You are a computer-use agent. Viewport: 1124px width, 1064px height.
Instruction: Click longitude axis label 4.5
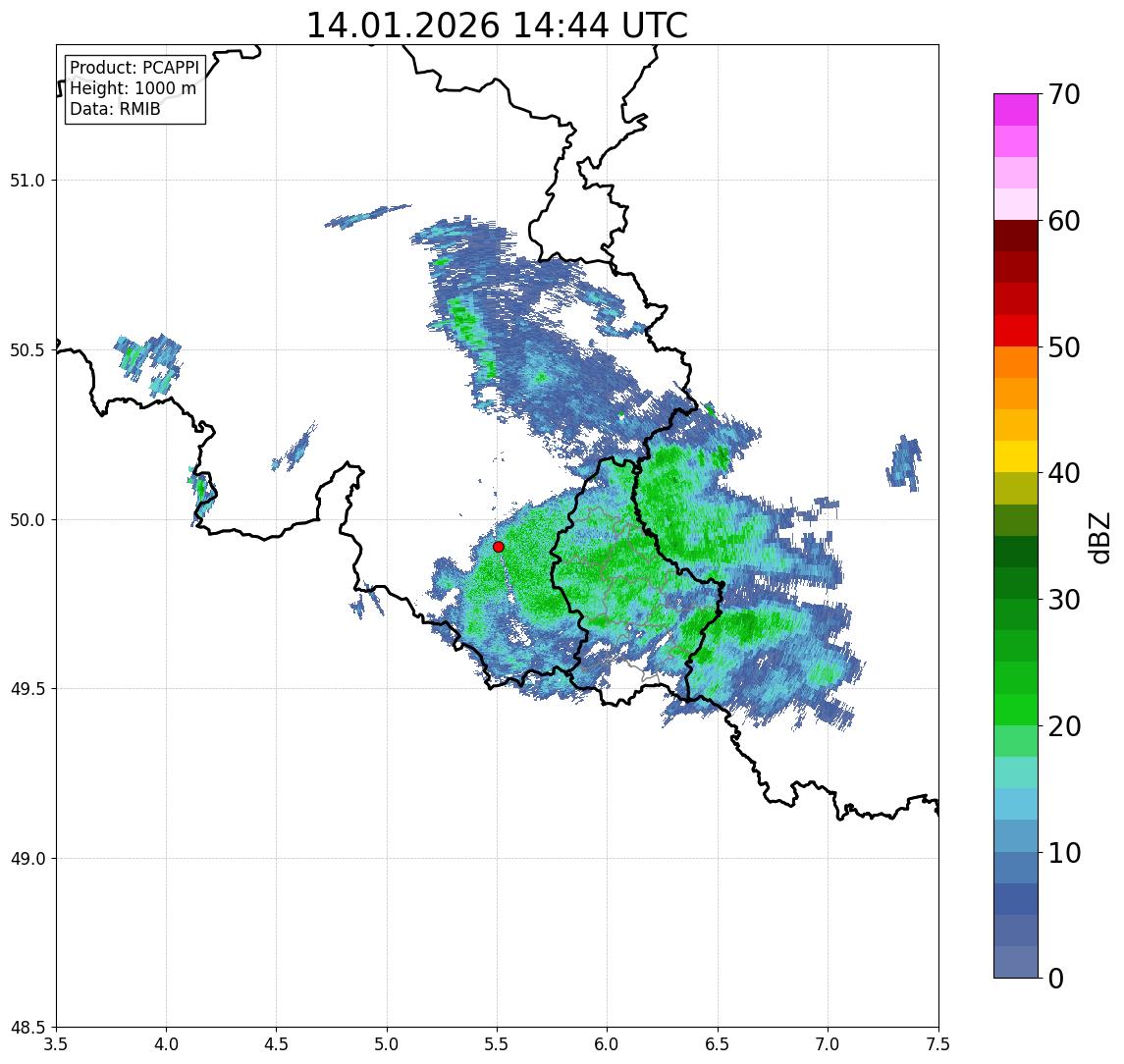click(x=277, y=1044)
